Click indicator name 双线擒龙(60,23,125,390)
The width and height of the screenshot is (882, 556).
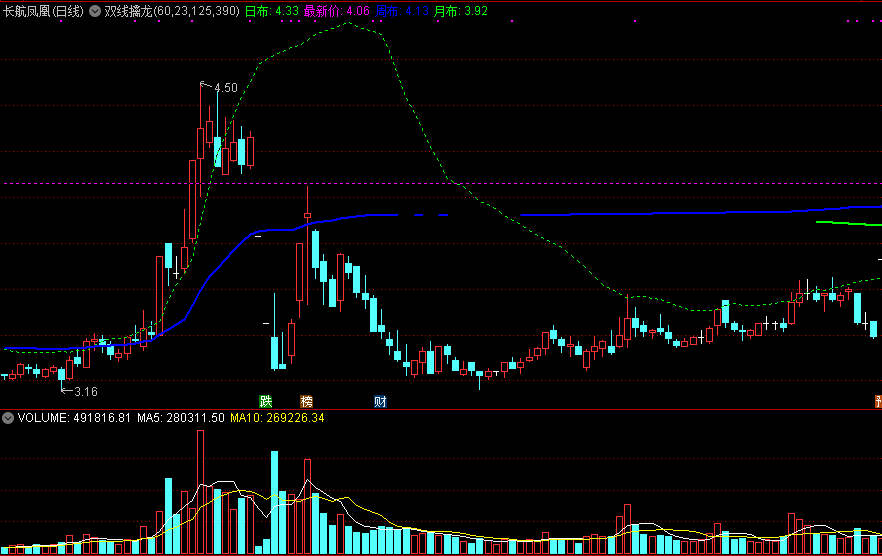172,11
